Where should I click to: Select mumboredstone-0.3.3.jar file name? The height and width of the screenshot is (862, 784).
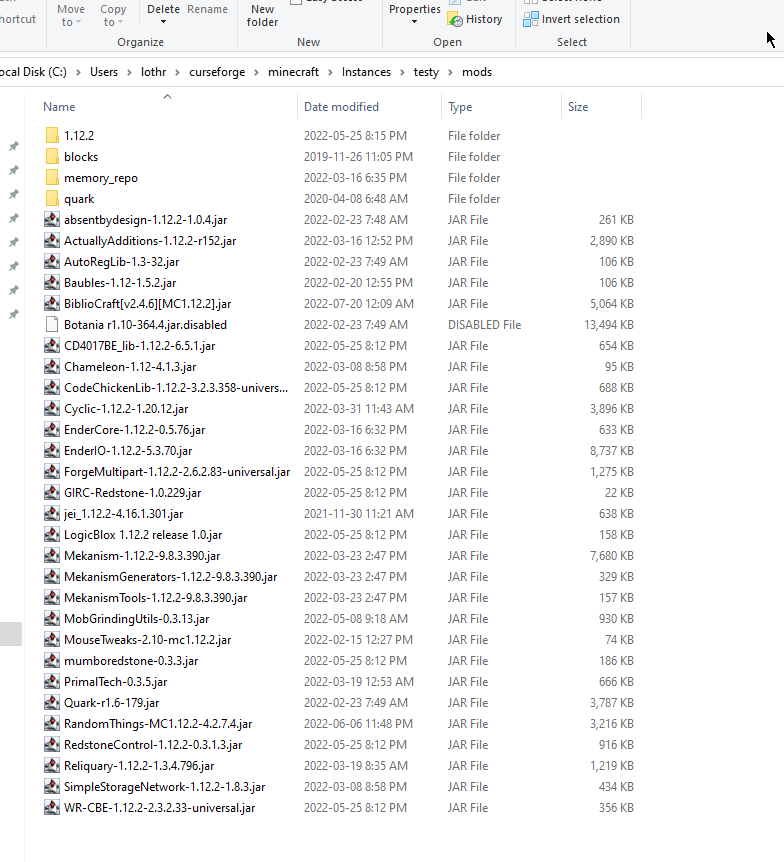pyautogui.click(x=131, y=660)
